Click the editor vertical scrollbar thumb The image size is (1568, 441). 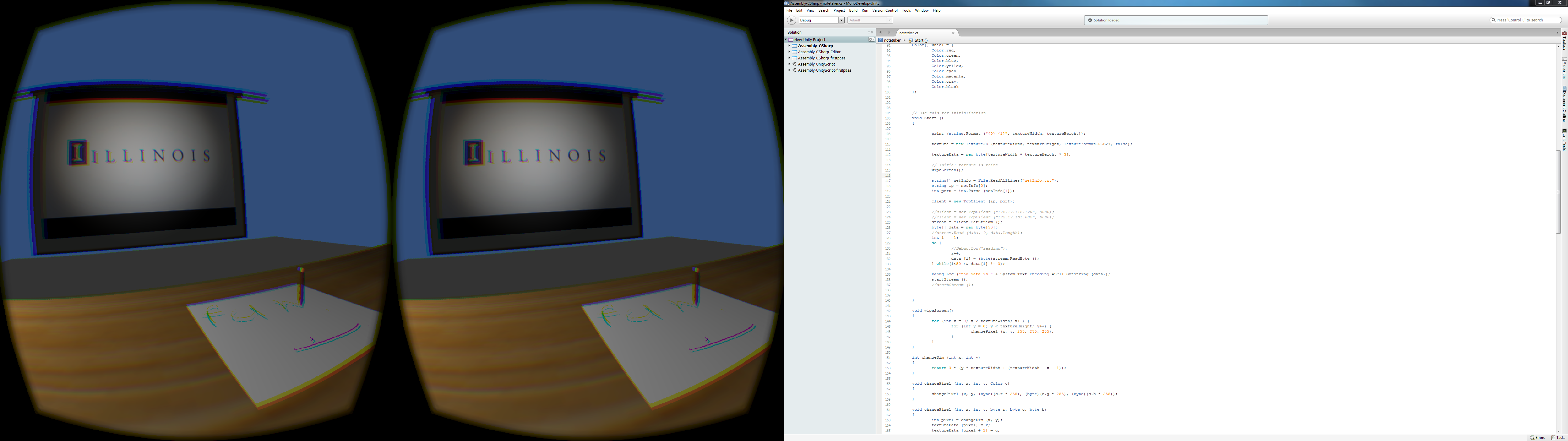pos(1558,192)
